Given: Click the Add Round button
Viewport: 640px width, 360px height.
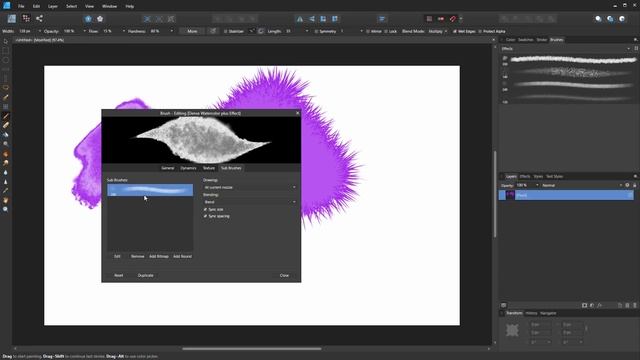Looking at the screenshot, I should click(x=182, y=256).
